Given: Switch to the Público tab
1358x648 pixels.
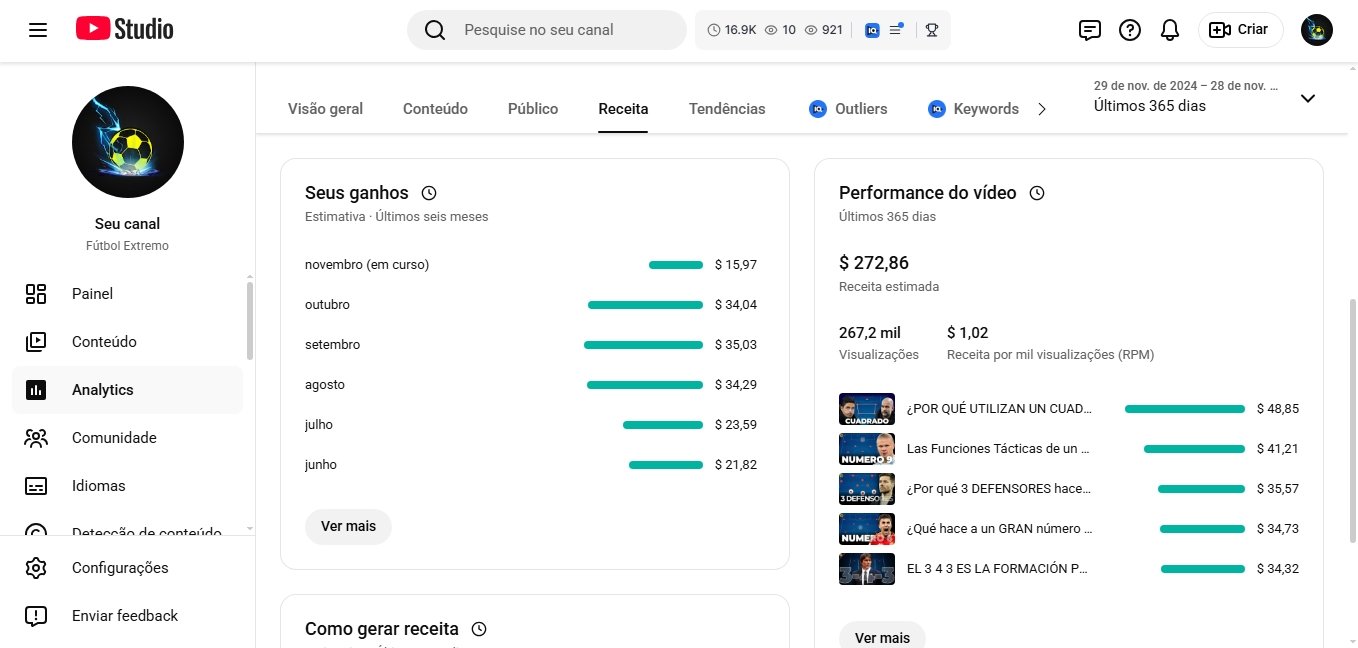Looking at the screenshot, I should tap(532, 109).
